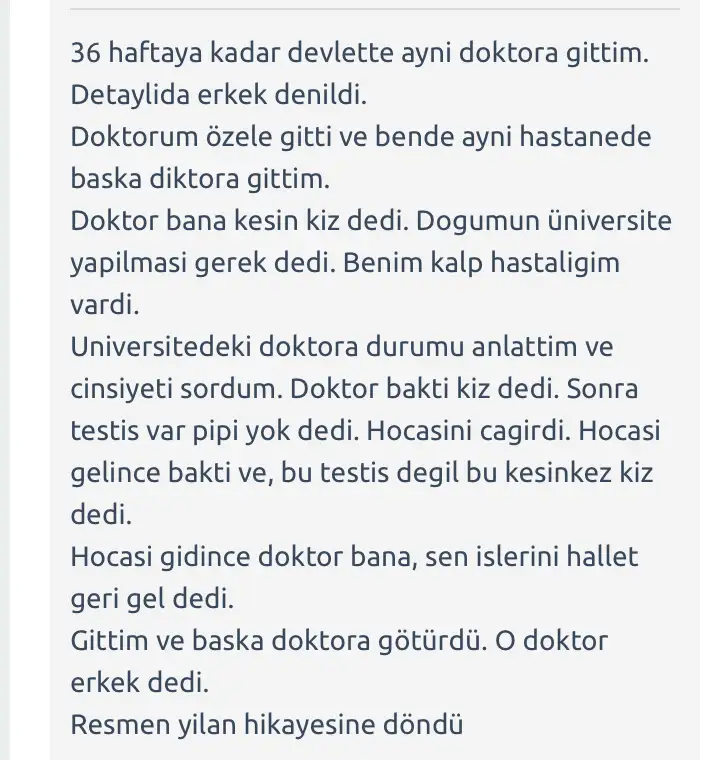Click the text 'geri gel dedi.'
Viewport: 712px width, 760px height.
(152, 599)
